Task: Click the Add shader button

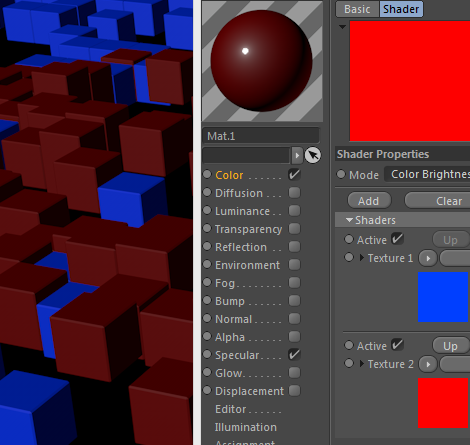Action: tap(369, 201)
